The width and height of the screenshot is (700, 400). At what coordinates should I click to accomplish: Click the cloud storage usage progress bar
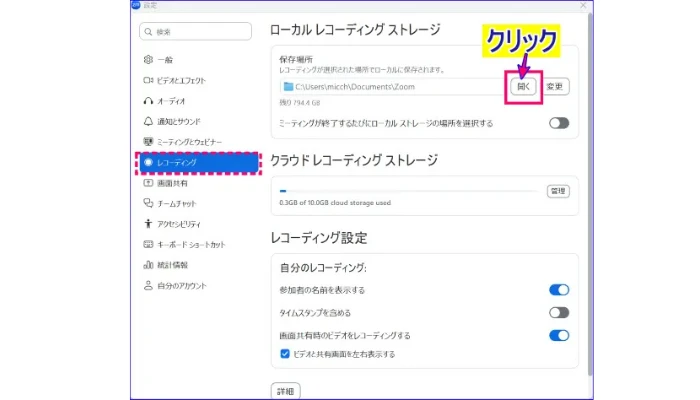click(408, 191)
